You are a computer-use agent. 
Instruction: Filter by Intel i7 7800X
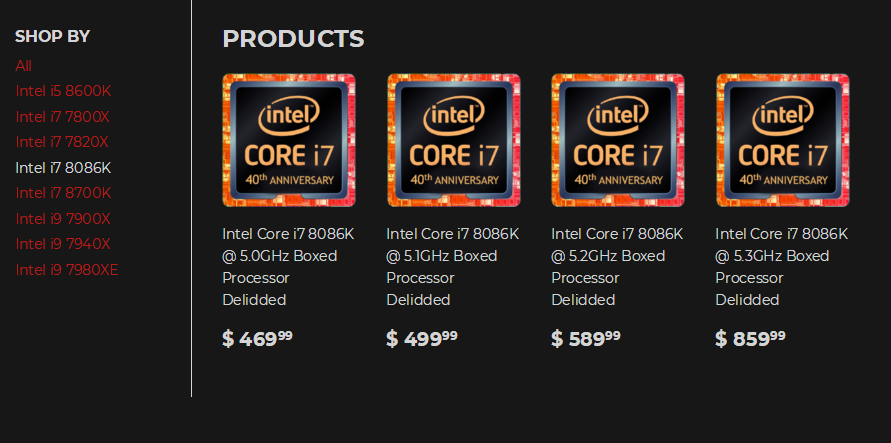(62, 117)
